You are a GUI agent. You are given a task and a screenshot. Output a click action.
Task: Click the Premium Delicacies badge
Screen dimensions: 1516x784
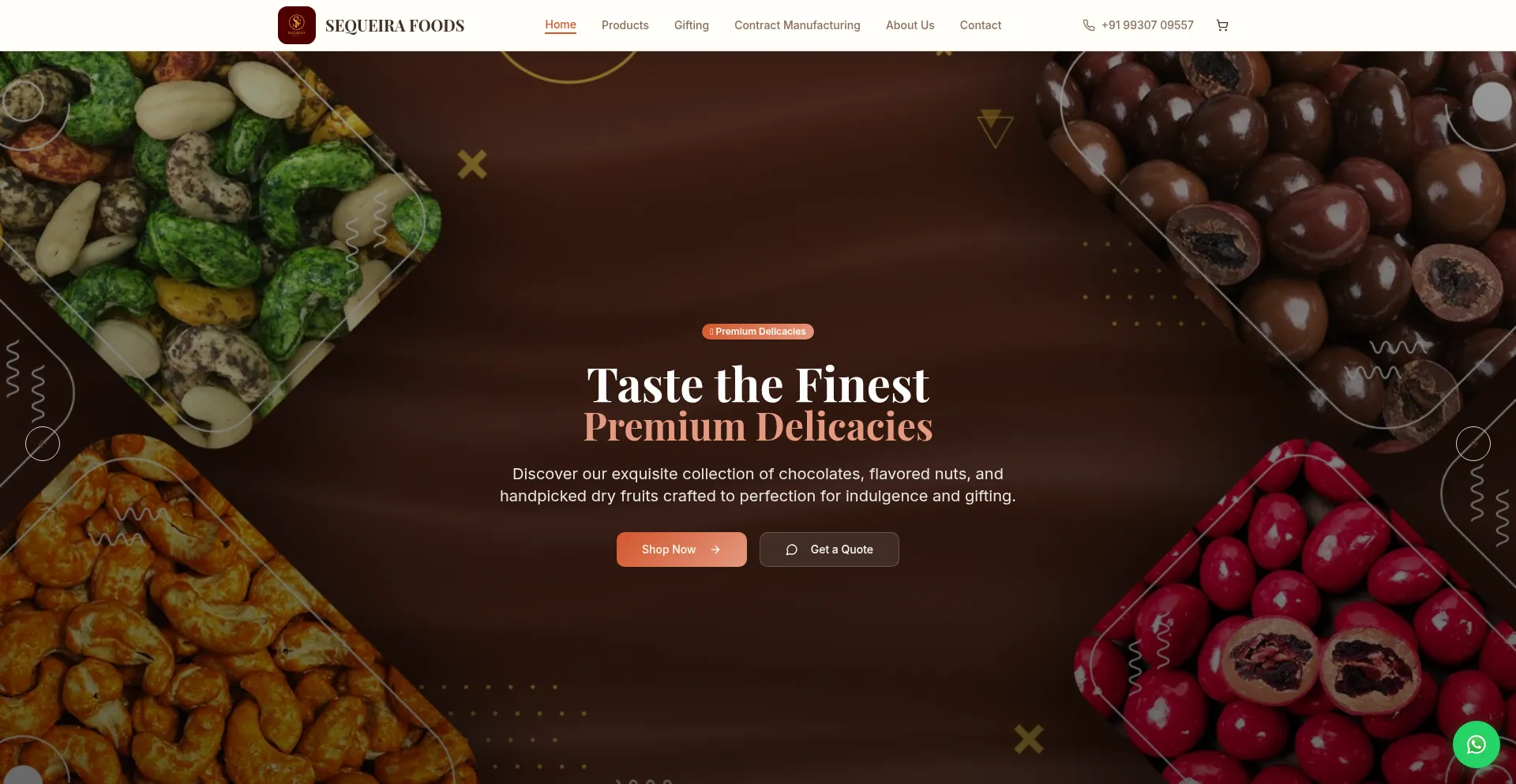[x=758, y=332]
